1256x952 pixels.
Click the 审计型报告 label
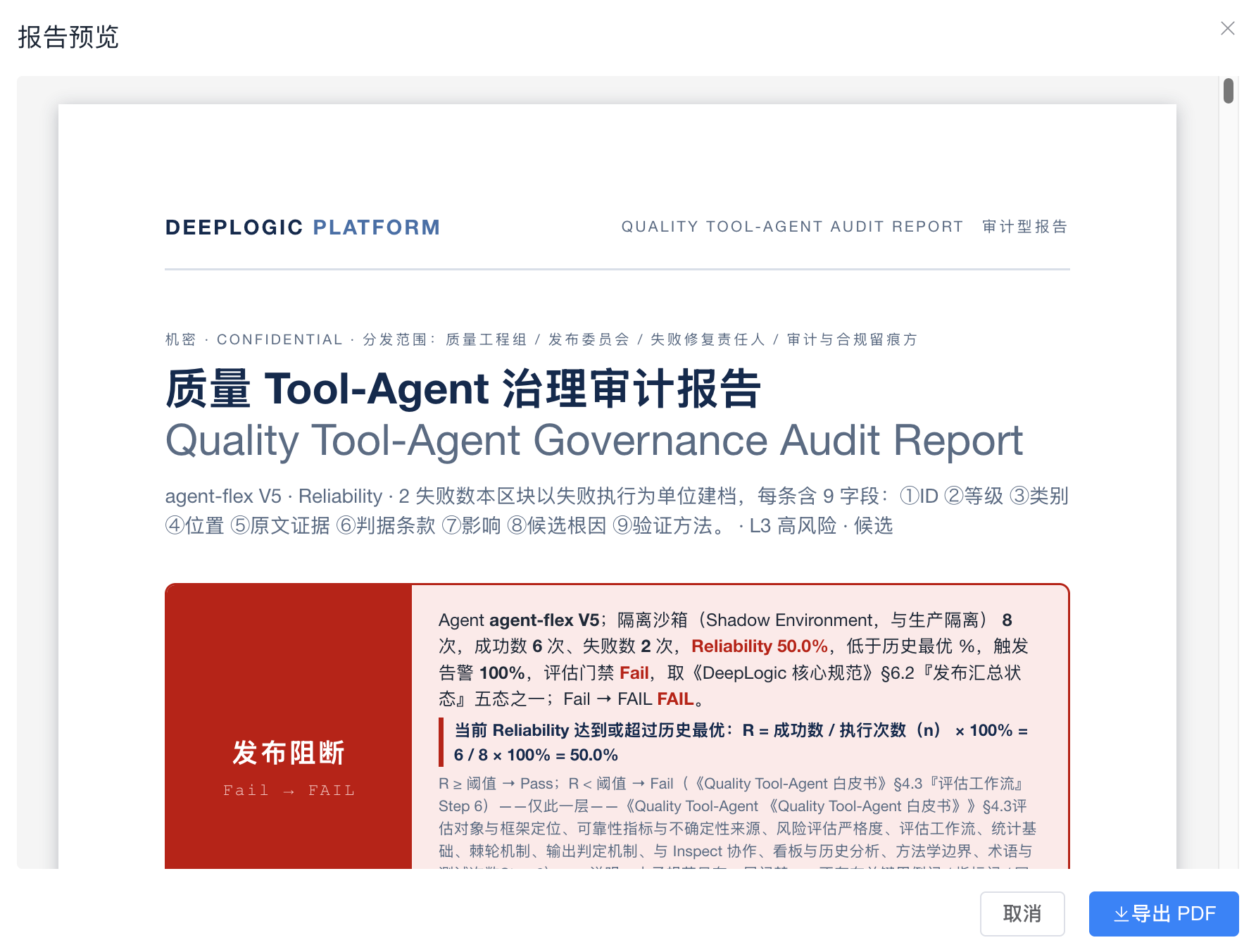coord(1025,227)
